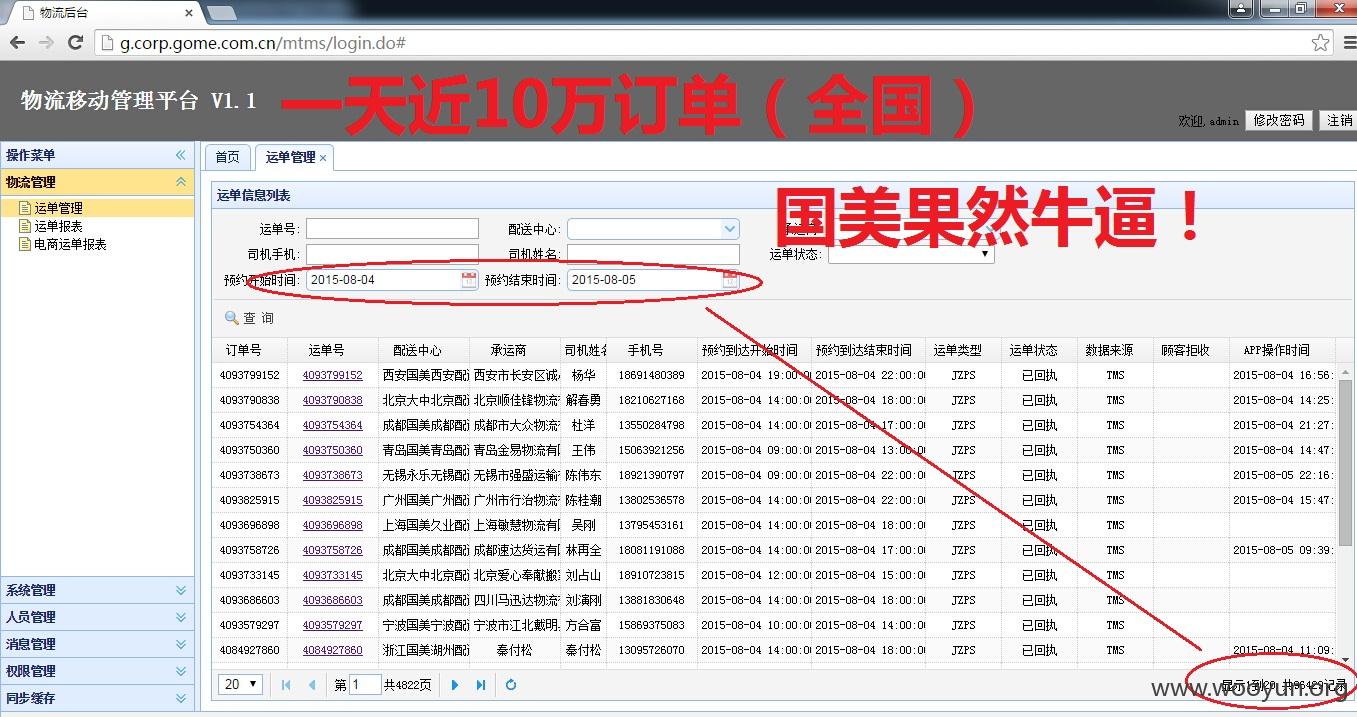Open 电商运单报表 in the sidebar tree
The image size is (1357, 717).
(x=70, y=244)
